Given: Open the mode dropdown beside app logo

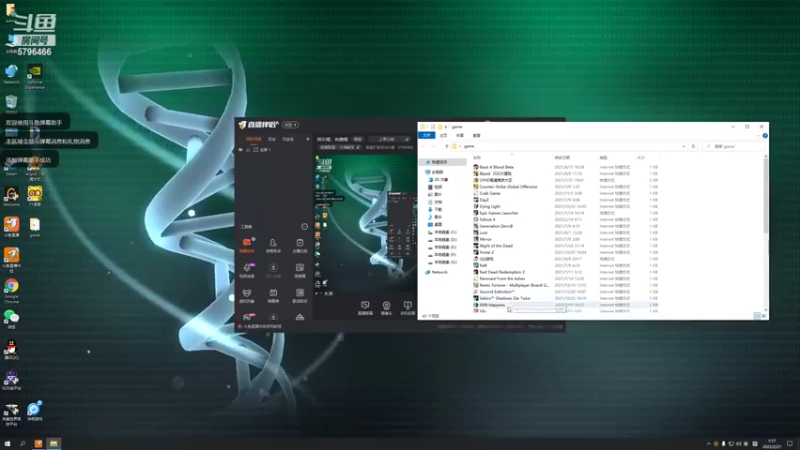Looking at the screenshot, I should tap(290, 125).
